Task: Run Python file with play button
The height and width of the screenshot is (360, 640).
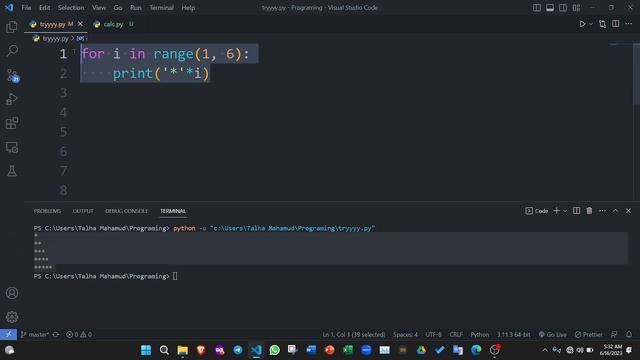Action: pos(582,24)
